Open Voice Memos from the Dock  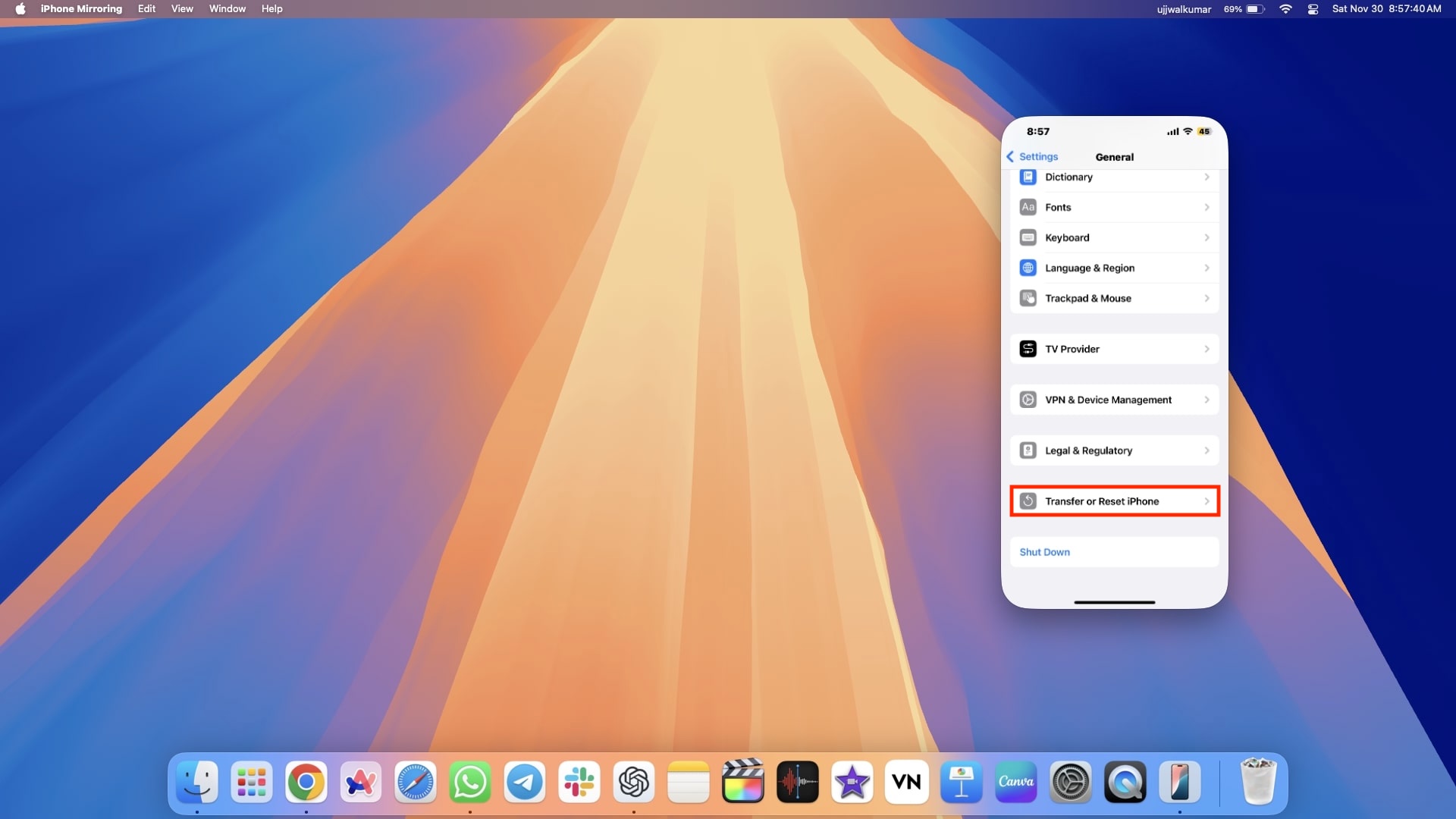click(798, 782)
